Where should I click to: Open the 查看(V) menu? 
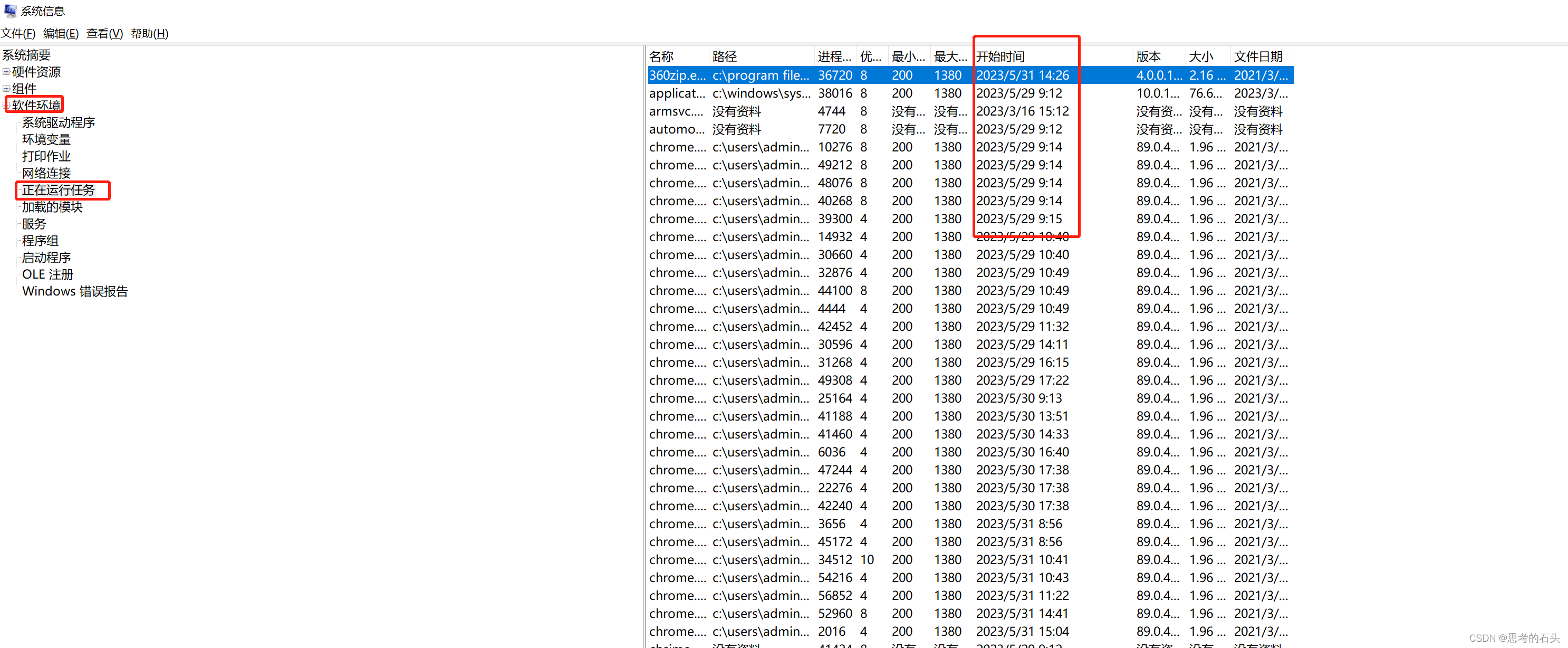pyautogui.click(x=105, y=33)
